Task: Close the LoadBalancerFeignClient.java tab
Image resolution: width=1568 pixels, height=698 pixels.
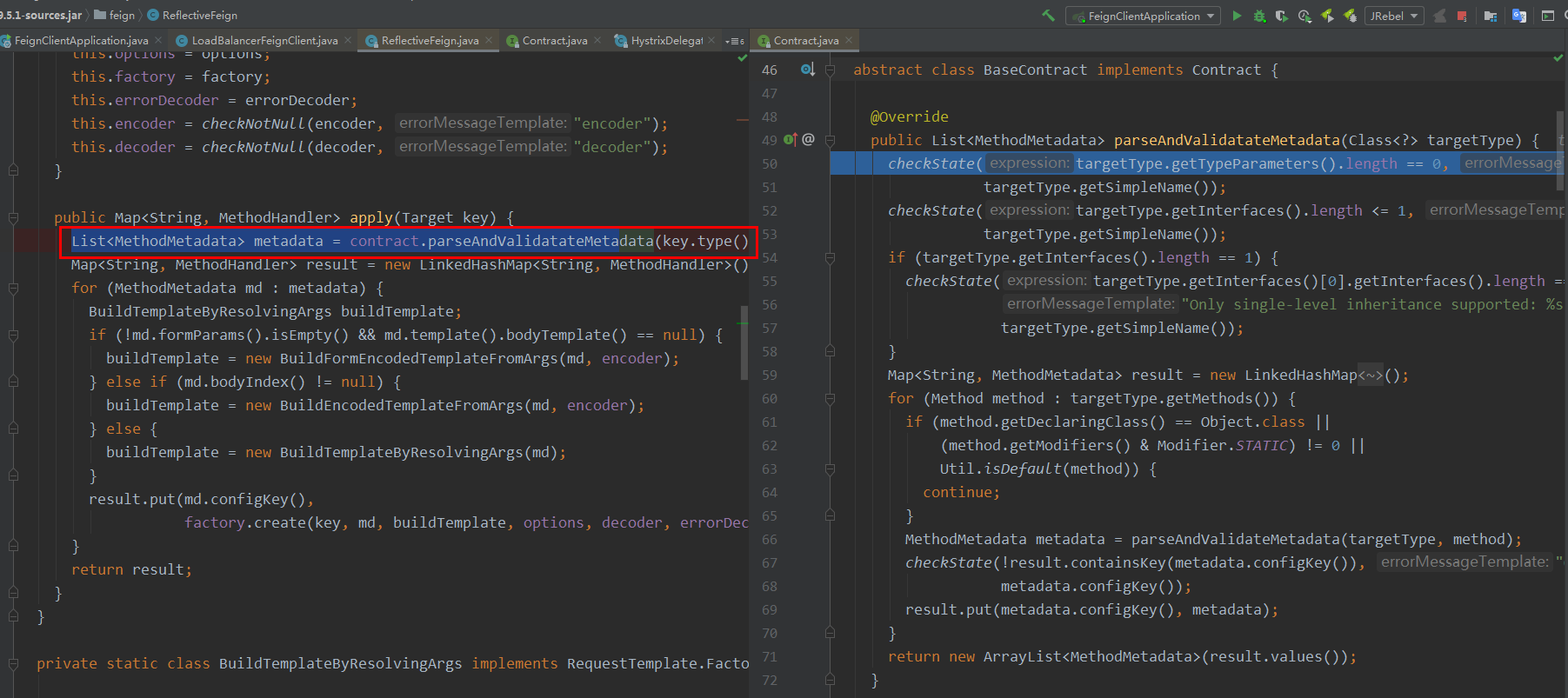Action: pyautogui.click(x=348, y=40)
